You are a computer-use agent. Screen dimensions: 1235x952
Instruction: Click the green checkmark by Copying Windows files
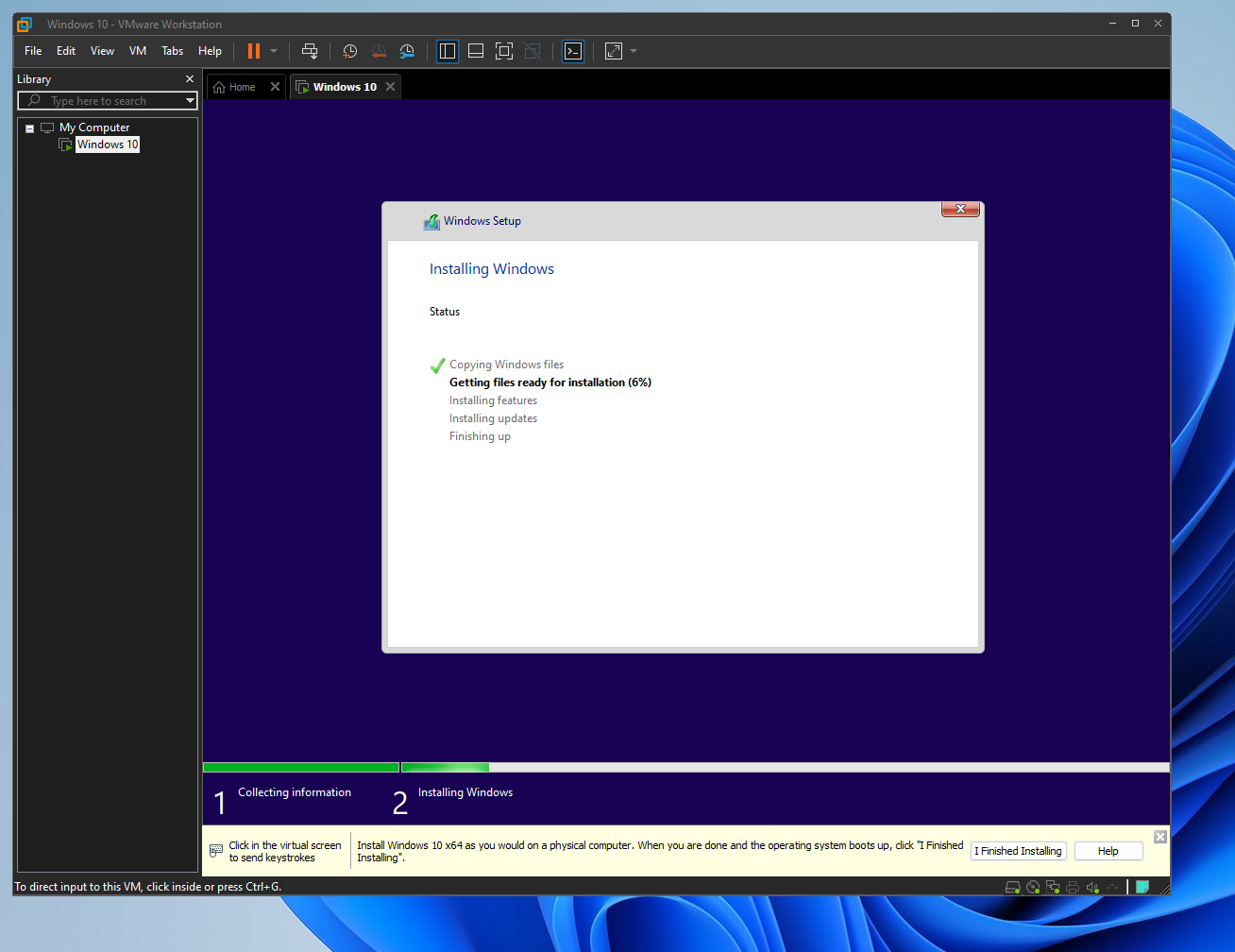point(437,365)
